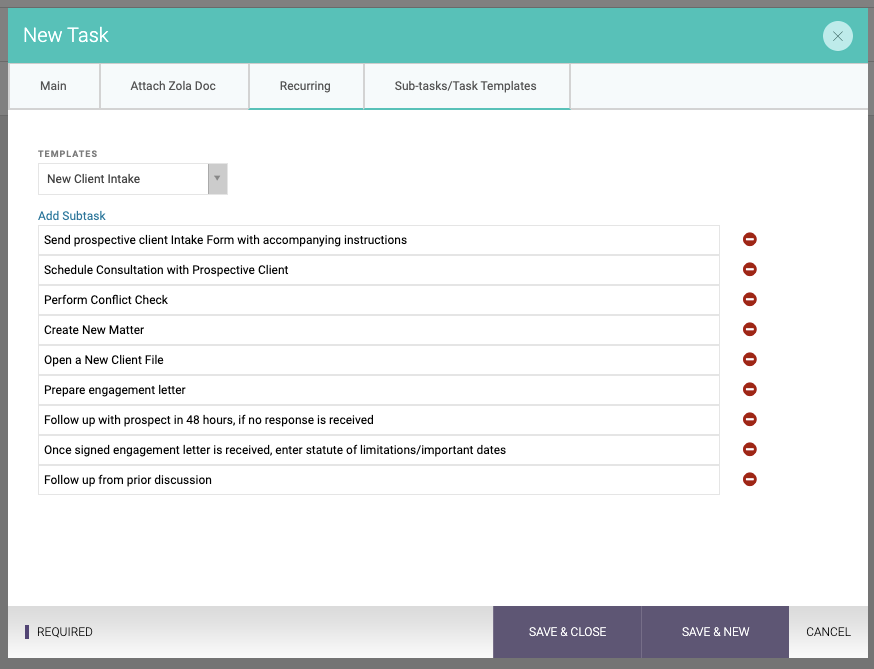This screenshot has height=669, width=874.
Task: Delete the 'Open a New Client File' subtask
Action: [x=749, y=360]
